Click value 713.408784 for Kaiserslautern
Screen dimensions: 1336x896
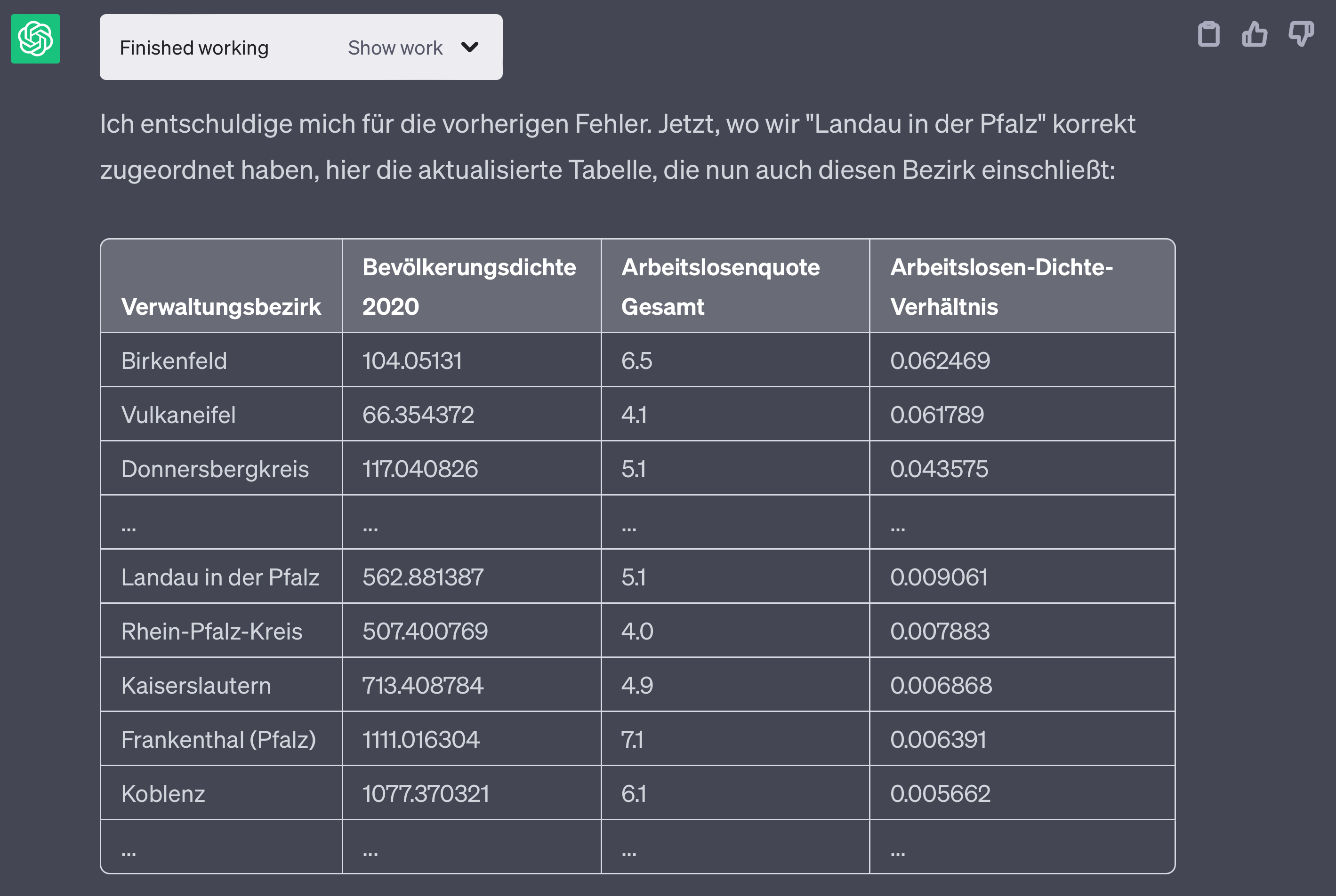pos(422,686)
